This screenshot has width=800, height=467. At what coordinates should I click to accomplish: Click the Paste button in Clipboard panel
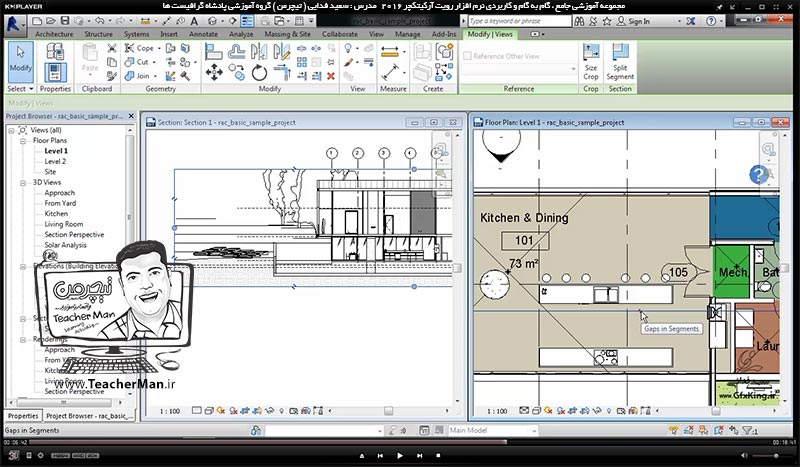point(90,59)
